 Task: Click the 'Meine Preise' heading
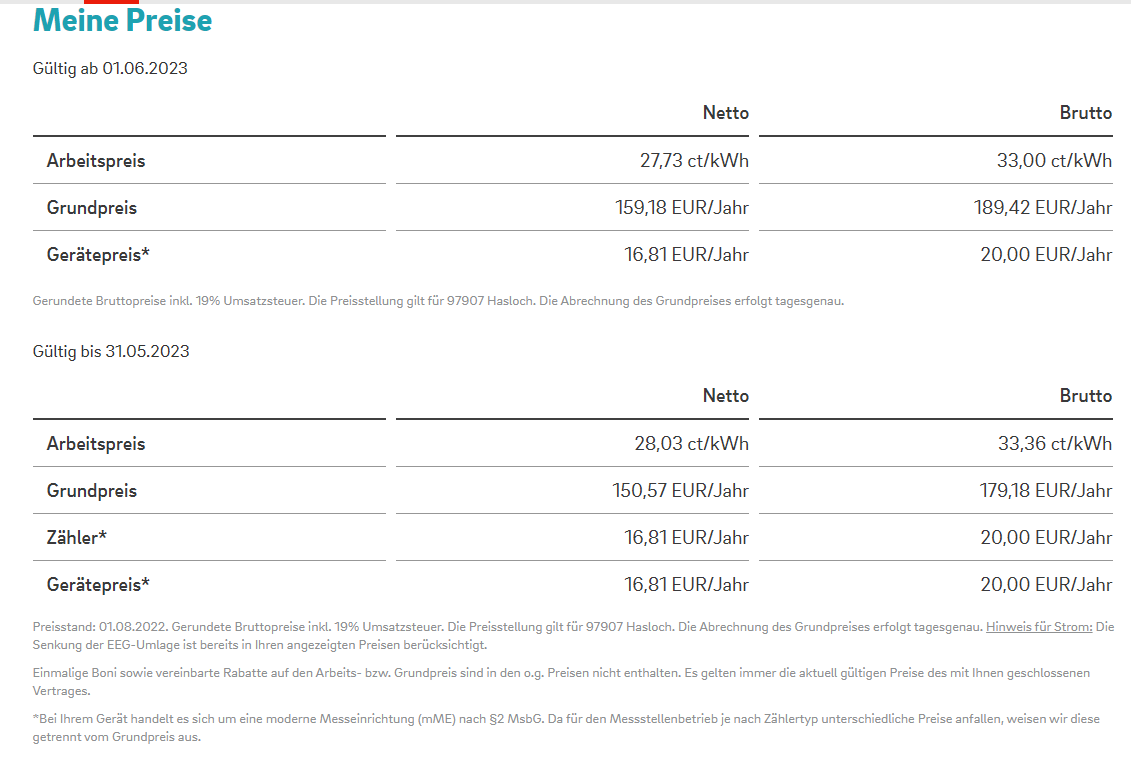(x=123, y=20)
